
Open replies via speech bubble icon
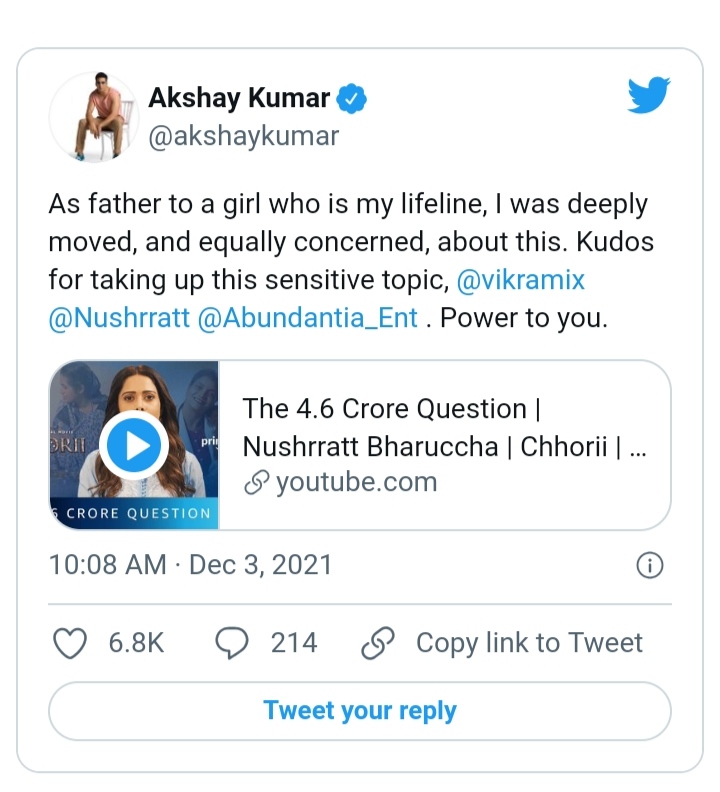pos(232,644)
